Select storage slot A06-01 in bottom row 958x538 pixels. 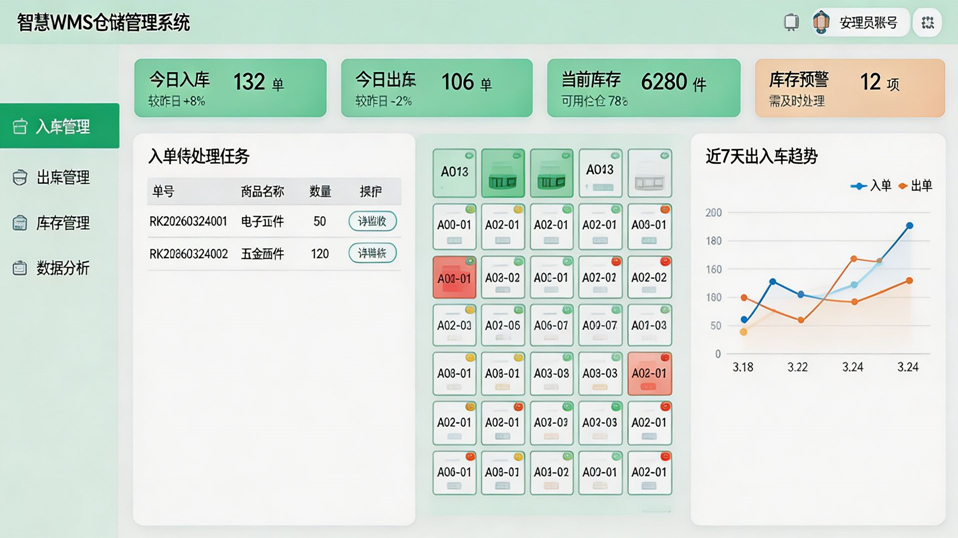pyautogui.click(x=455, y=473)
